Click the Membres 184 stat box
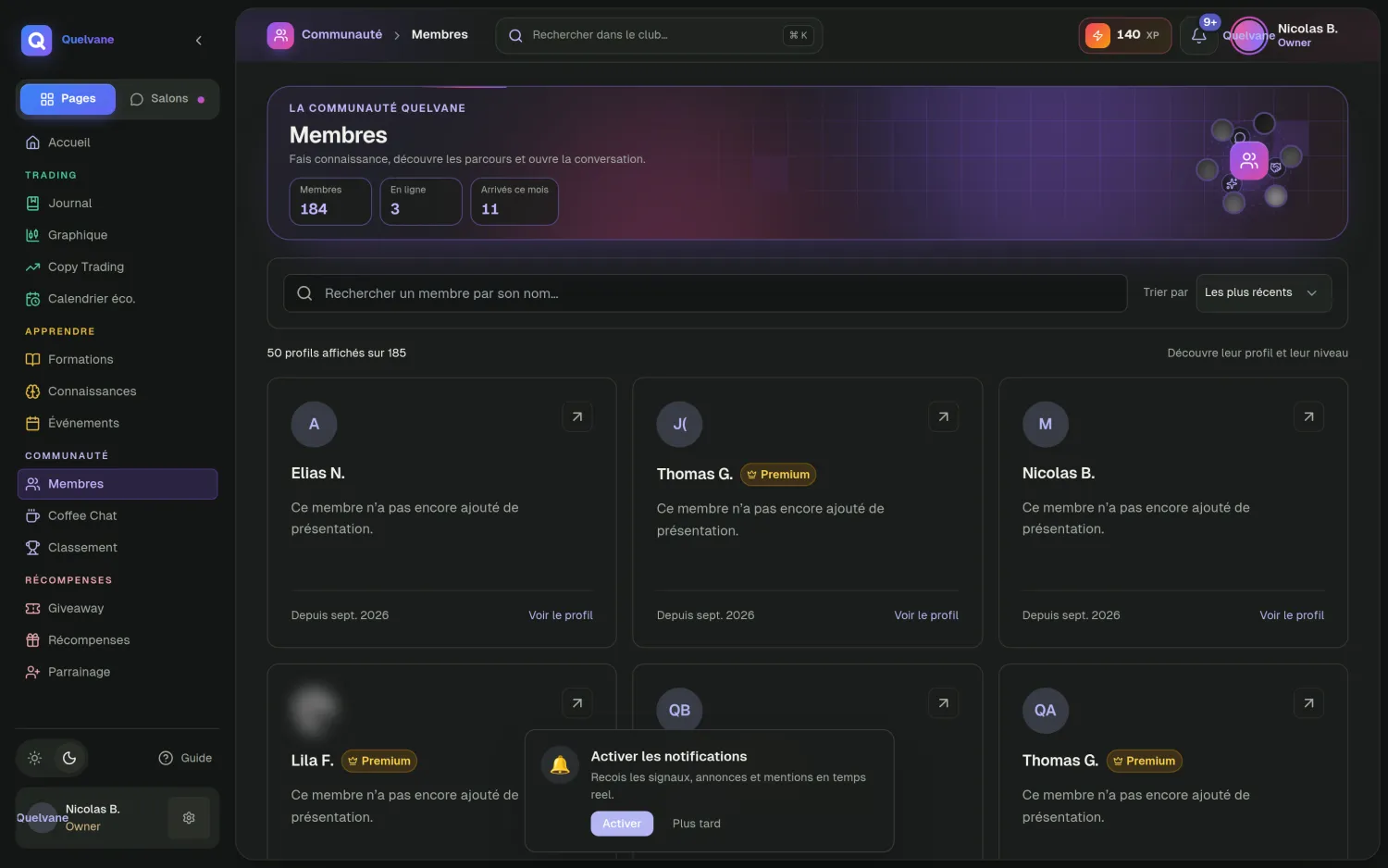This screenshot has height=868, width=1388. tap(330, 201)
